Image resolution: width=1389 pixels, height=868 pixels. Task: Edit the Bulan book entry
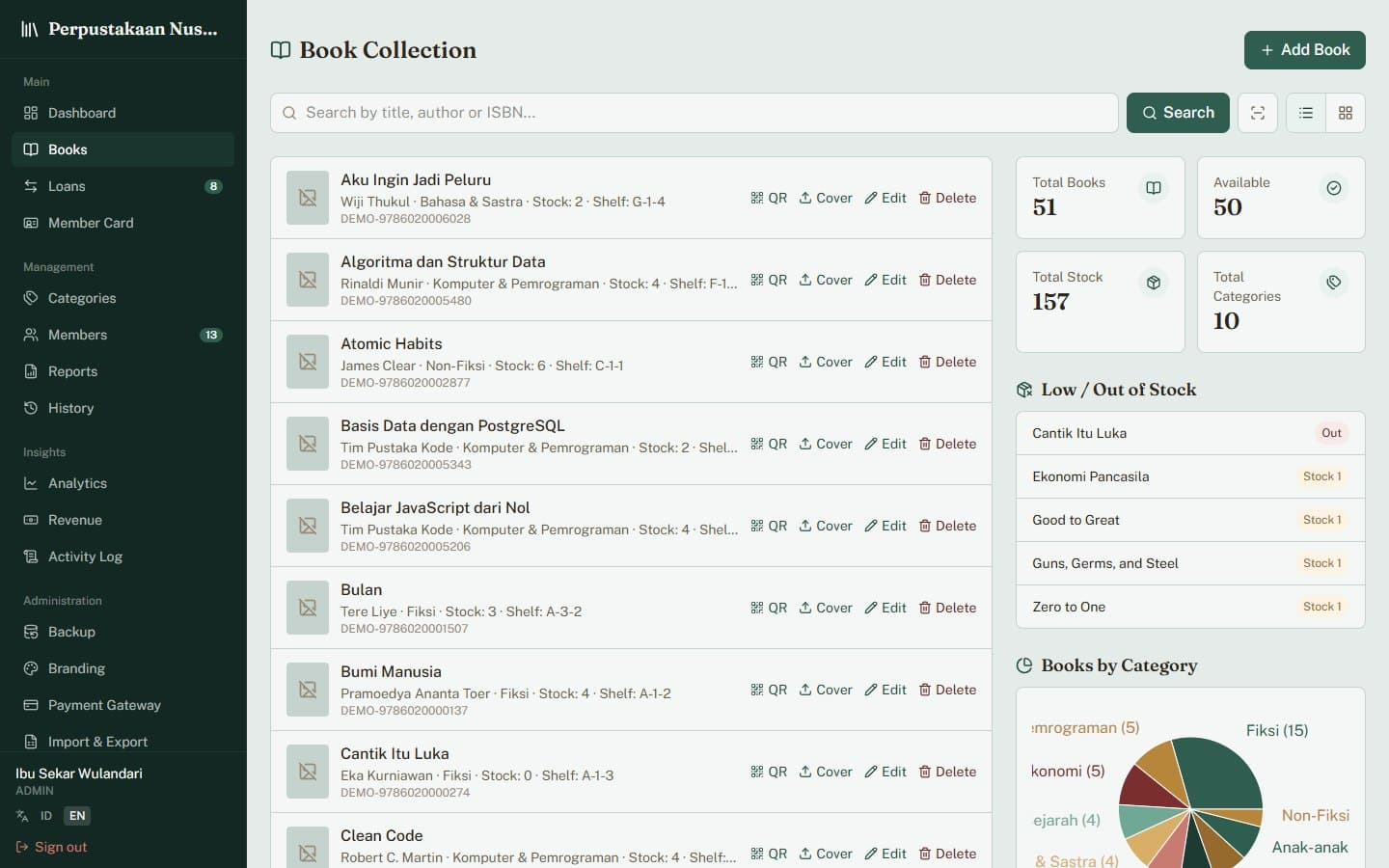coord(885,608)
